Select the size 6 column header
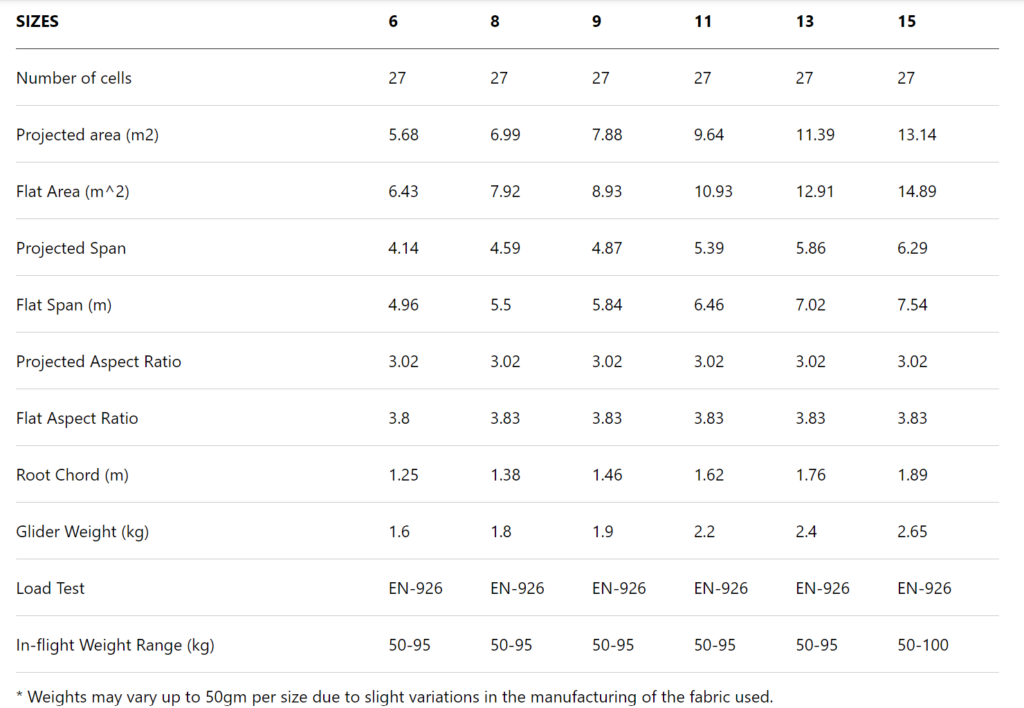Viewport: 1024px width, 708px height. 392,22
